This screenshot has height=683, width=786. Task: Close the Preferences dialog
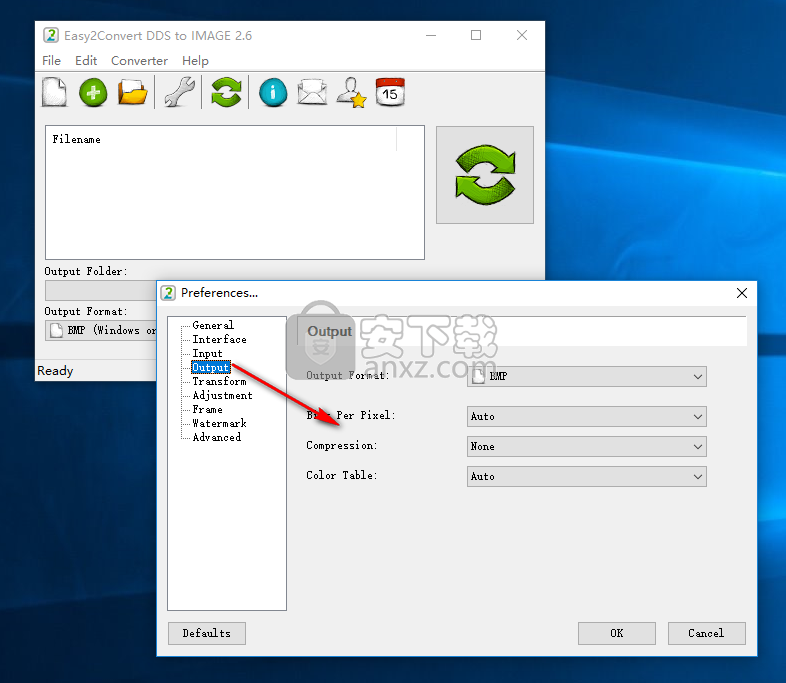pos(742,293)
